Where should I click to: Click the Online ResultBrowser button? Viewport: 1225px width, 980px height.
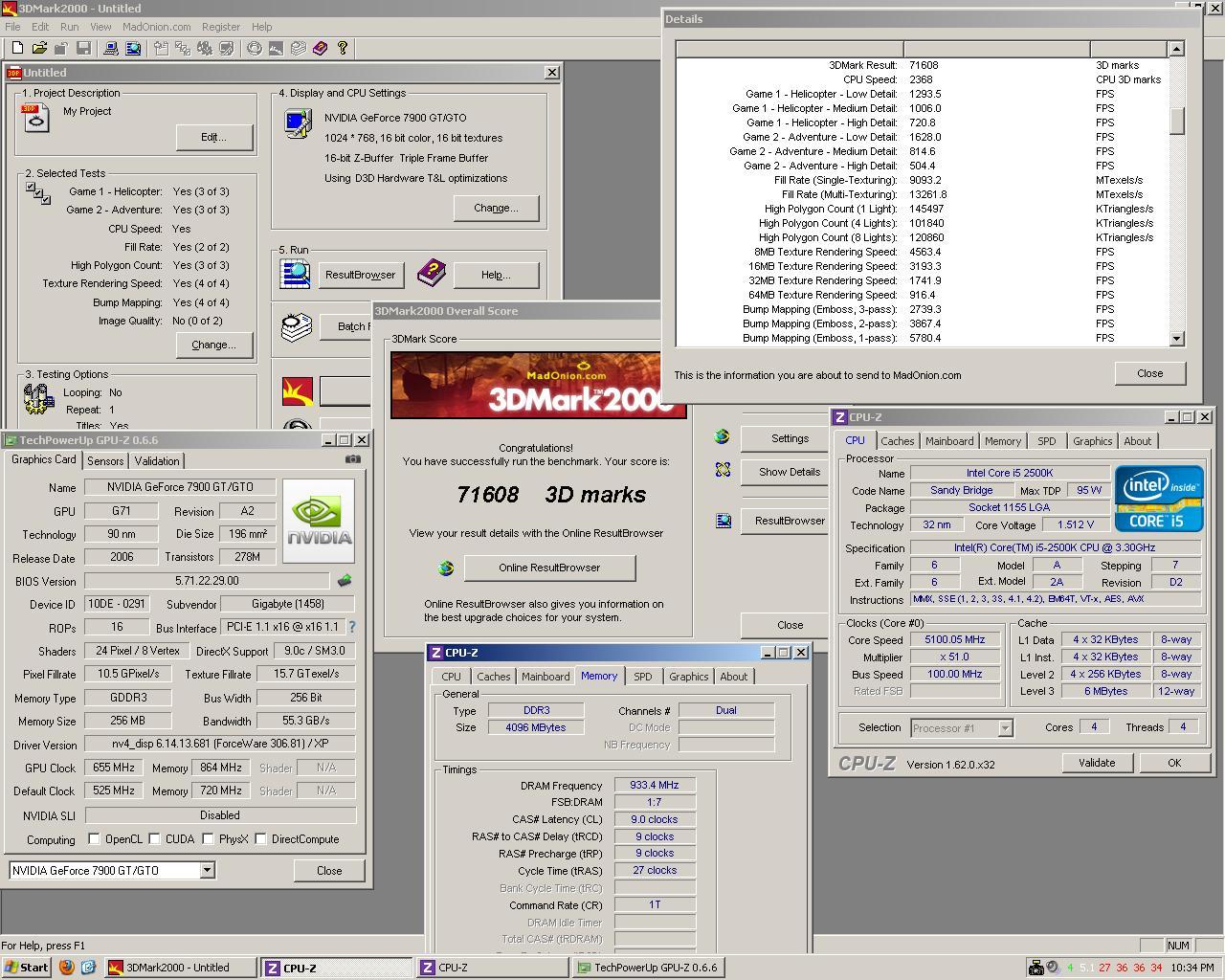pyautogui.click(x=549, y=568)
